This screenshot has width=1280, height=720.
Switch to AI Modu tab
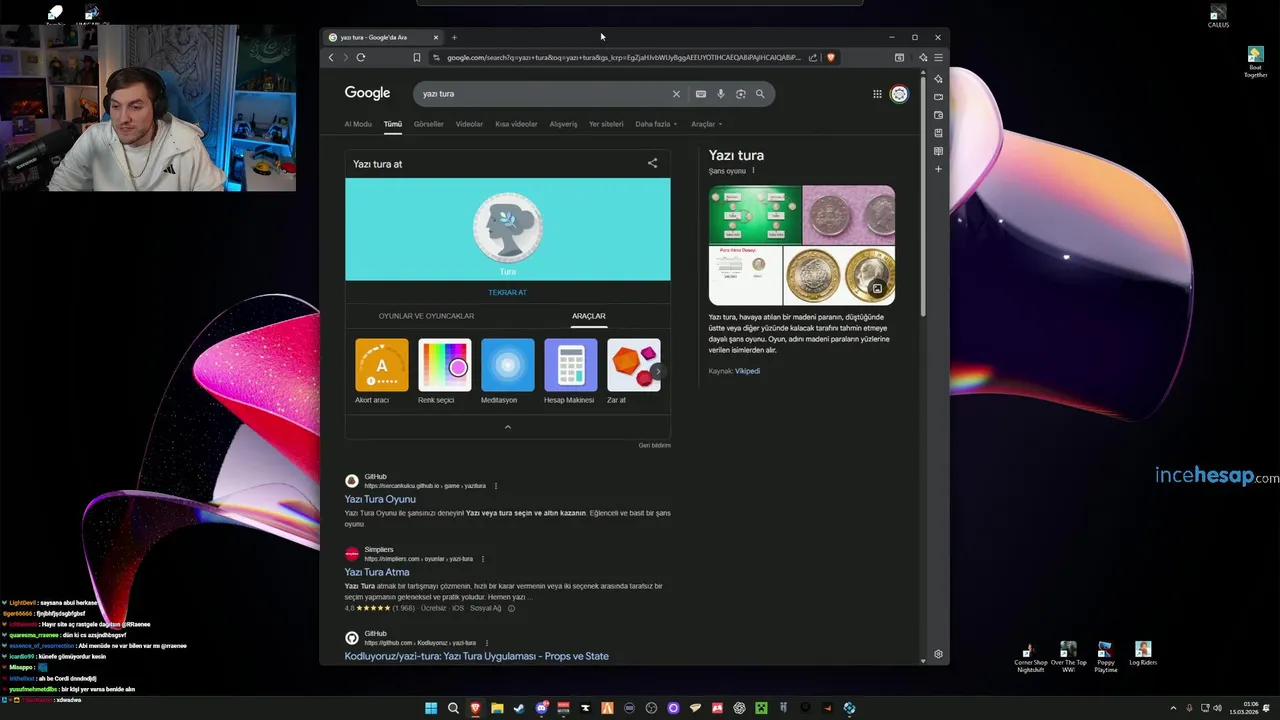(x=358, y=124)
